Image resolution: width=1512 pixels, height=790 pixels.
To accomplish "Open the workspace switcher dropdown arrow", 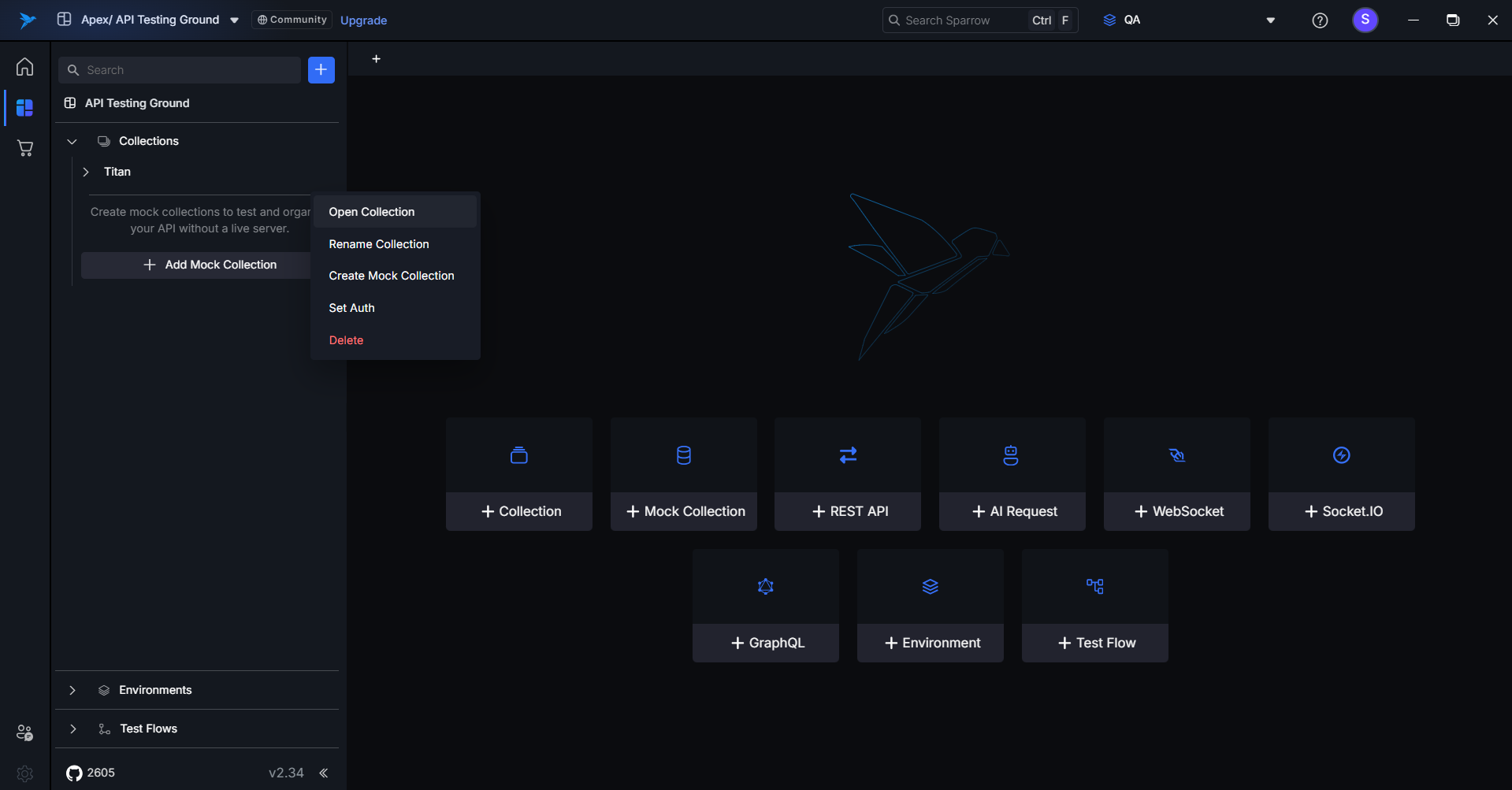I will (x=234, y=20).
